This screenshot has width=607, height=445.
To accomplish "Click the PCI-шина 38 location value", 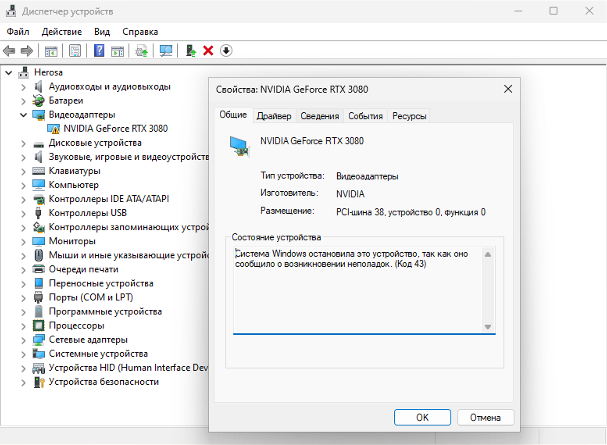I will [411, 212].
